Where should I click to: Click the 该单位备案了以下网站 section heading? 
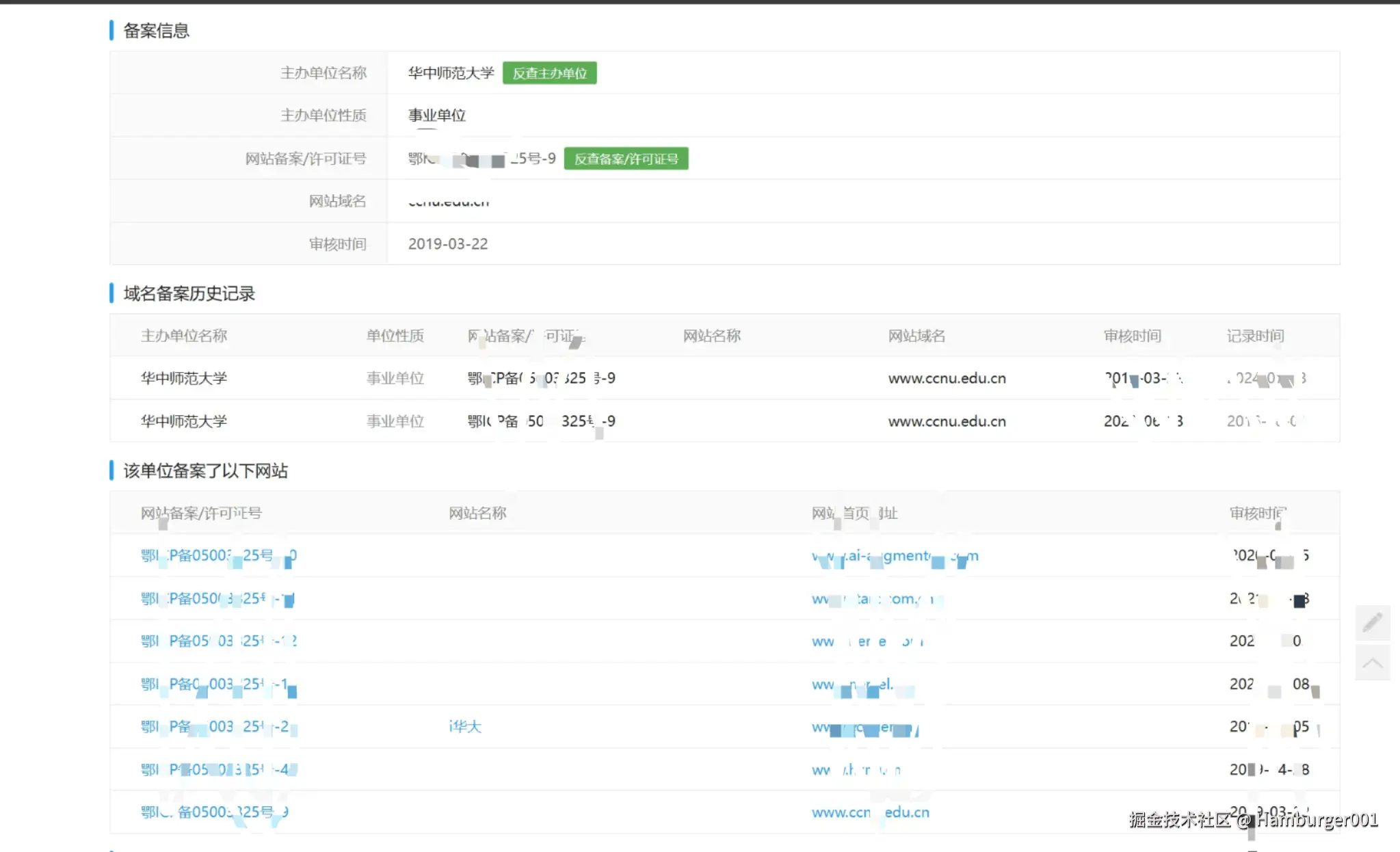[x=205, y=470]
